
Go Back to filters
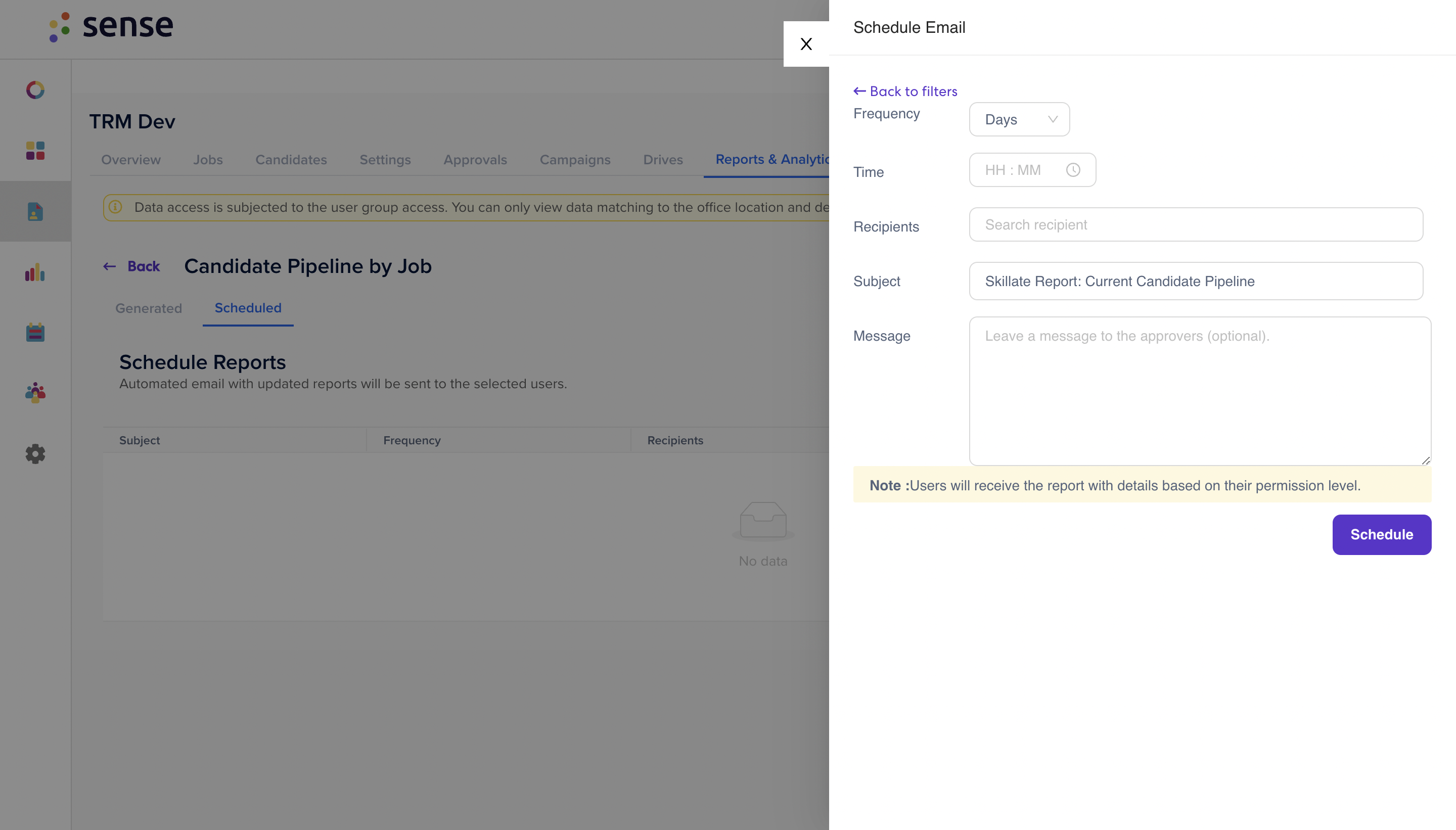(905, 91)
